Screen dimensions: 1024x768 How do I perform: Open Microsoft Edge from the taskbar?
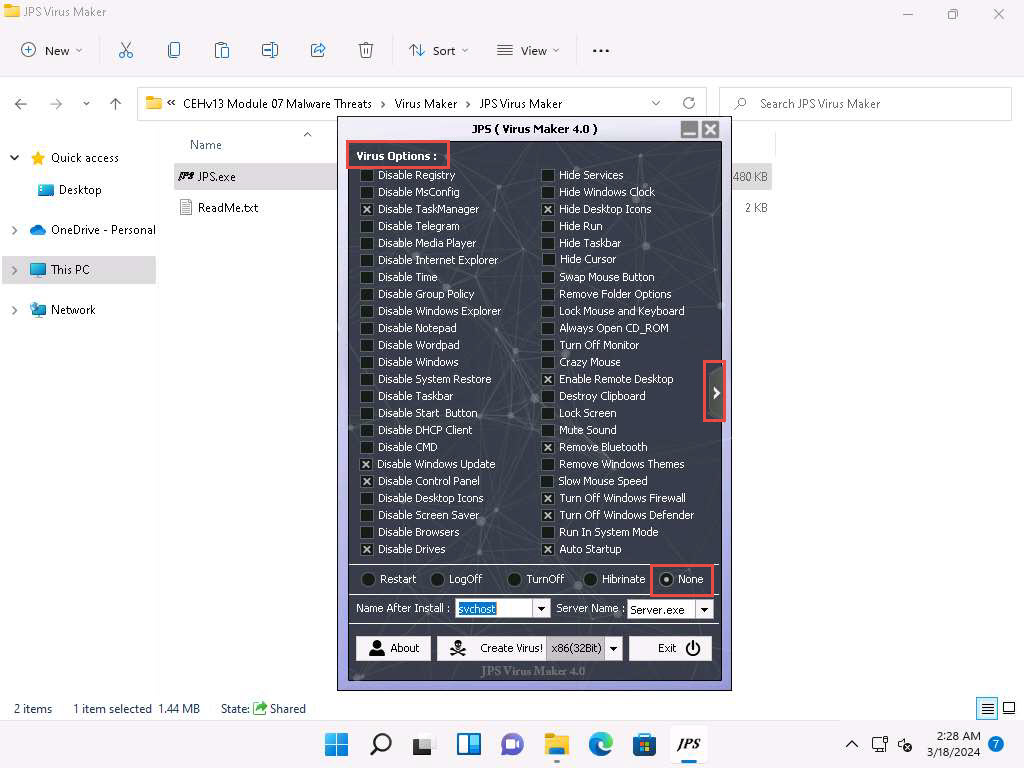coord(600,744)
